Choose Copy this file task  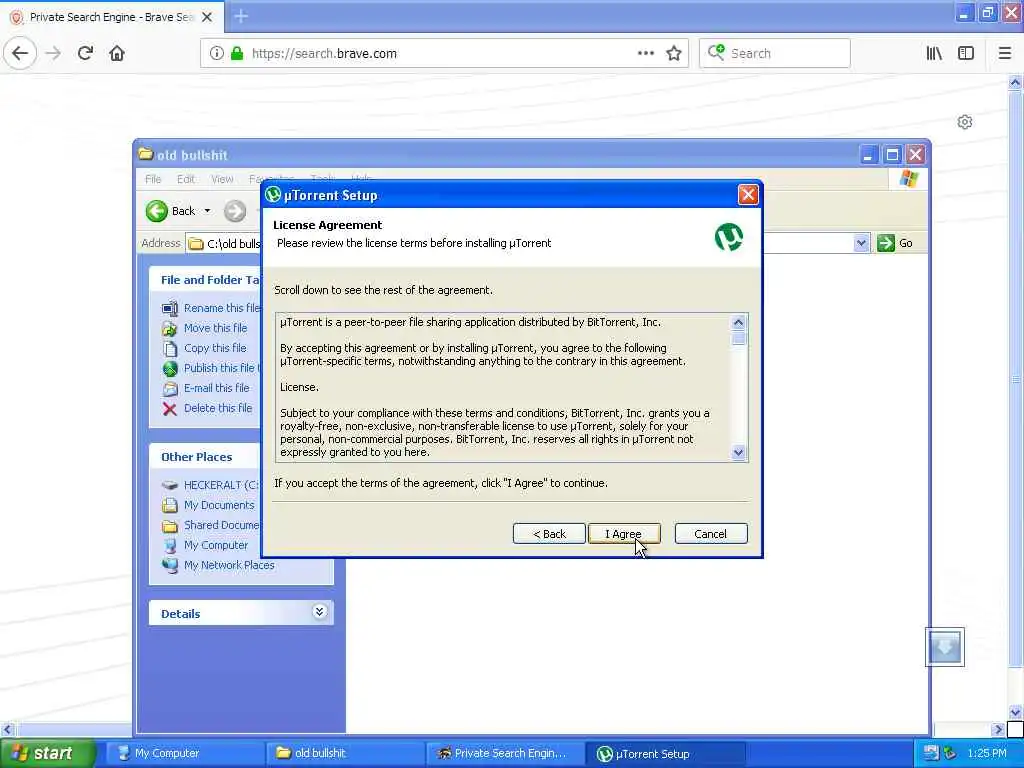(215, 348)
